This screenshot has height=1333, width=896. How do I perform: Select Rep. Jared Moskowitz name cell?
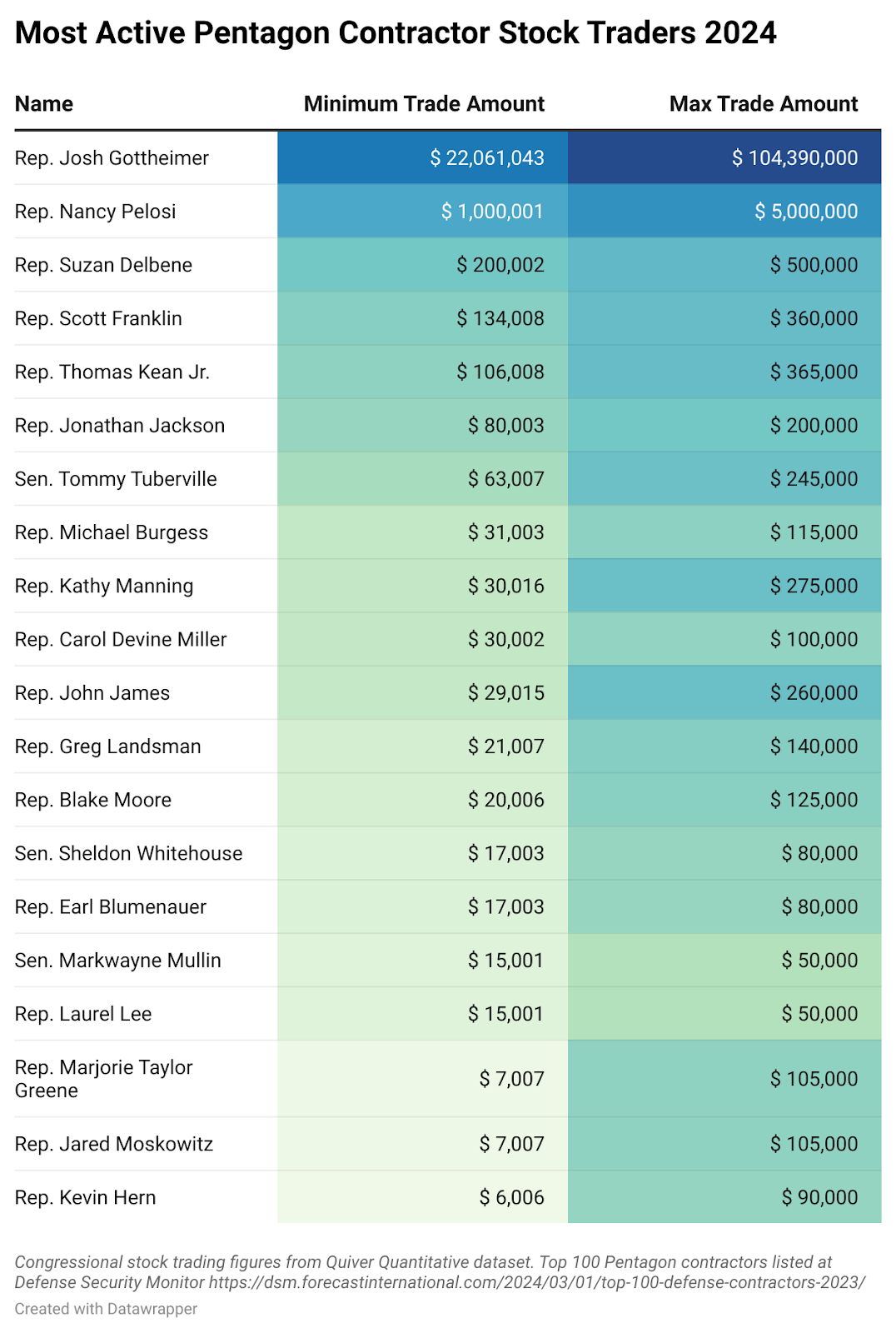tap(114, 1144)
